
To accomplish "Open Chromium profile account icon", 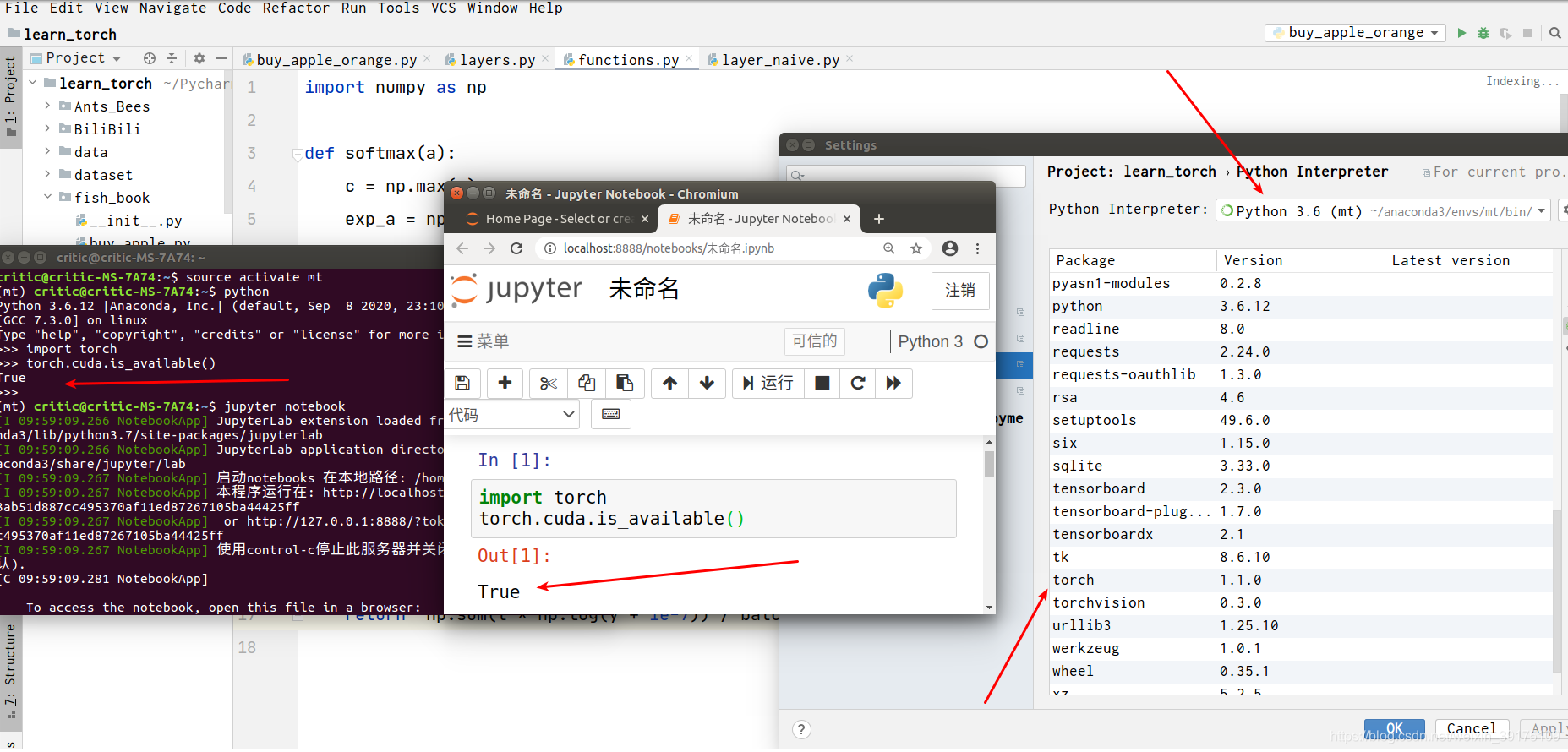I will (x=950, y=248).
